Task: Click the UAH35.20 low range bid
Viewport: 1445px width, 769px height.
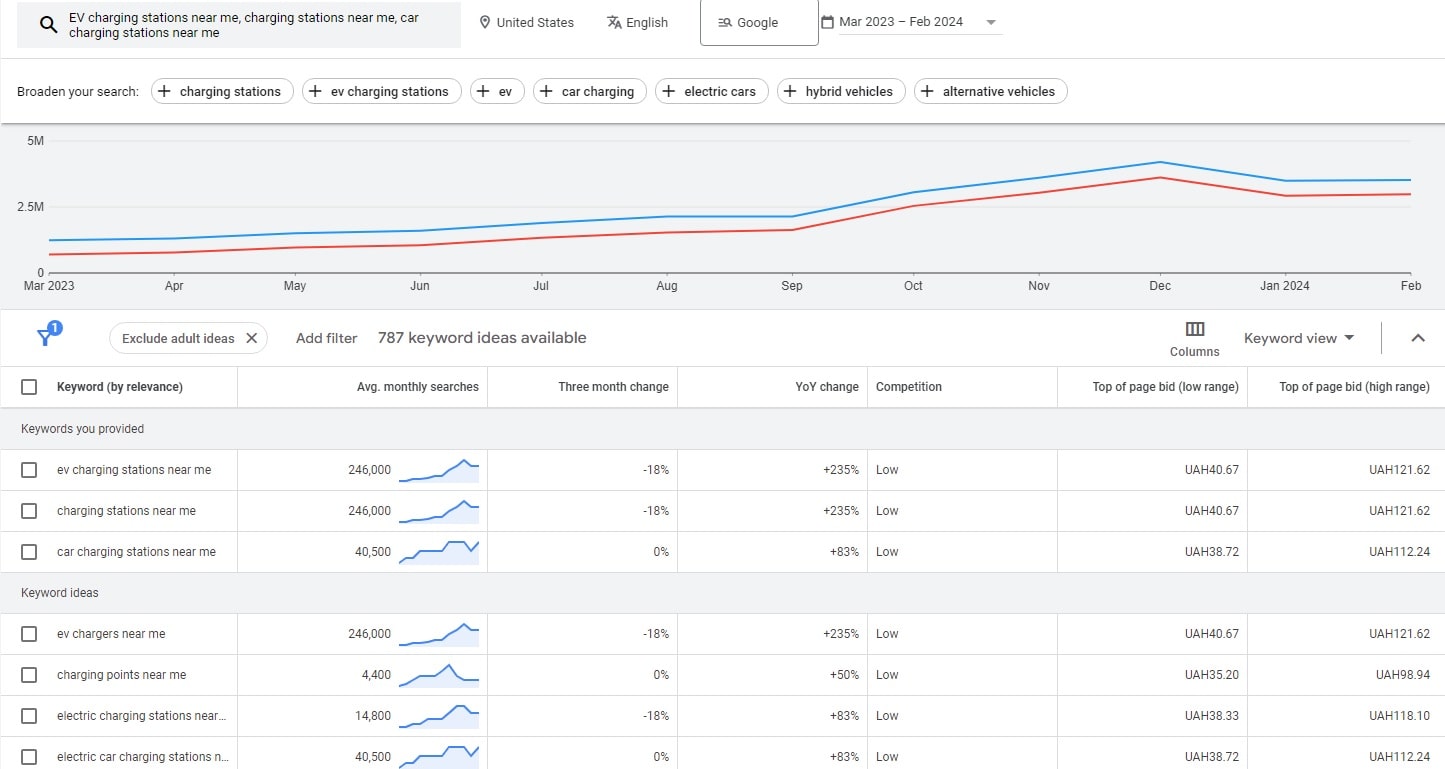Action: [1212, 675]
